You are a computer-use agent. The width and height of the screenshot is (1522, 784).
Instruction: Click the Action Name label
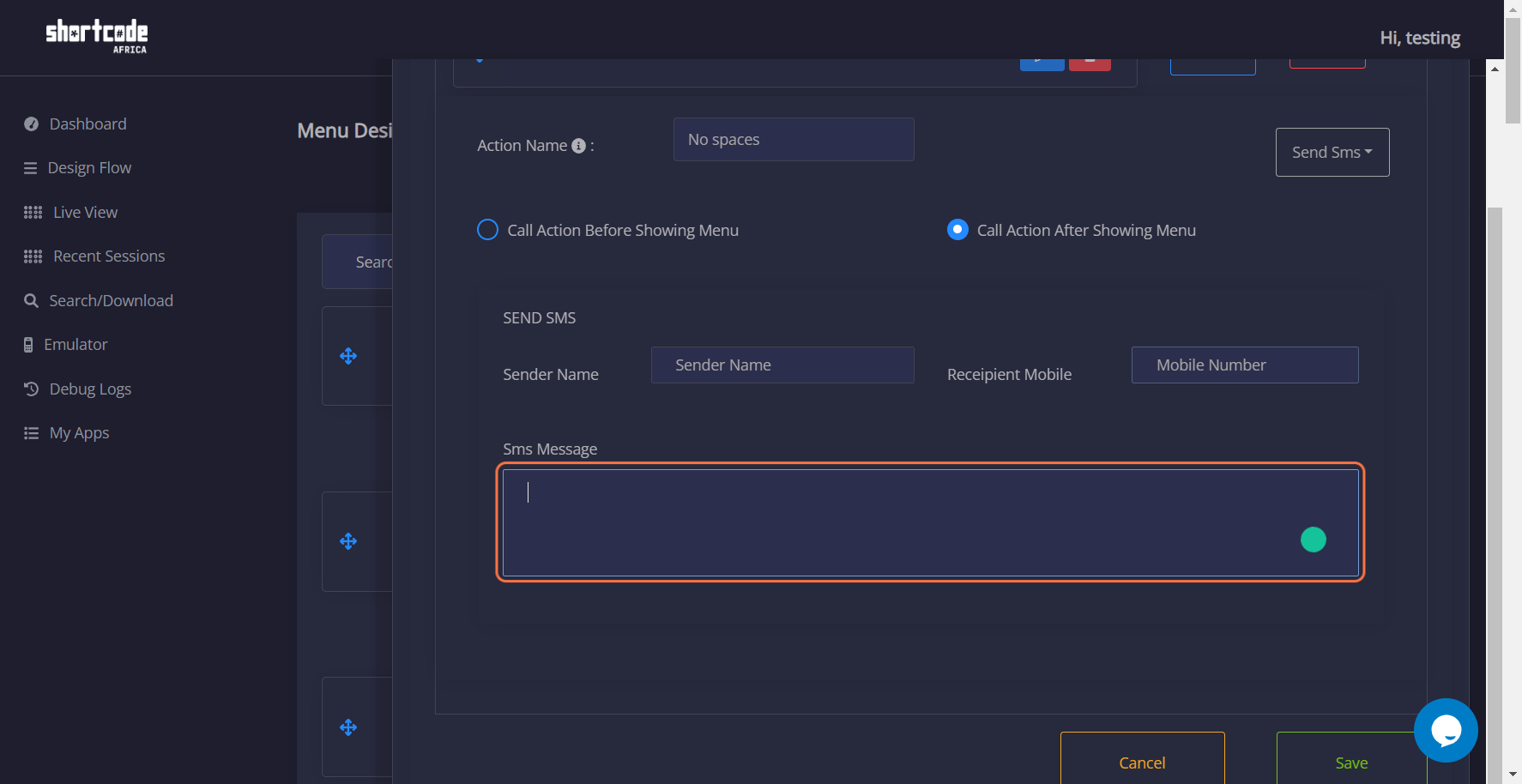522,146
